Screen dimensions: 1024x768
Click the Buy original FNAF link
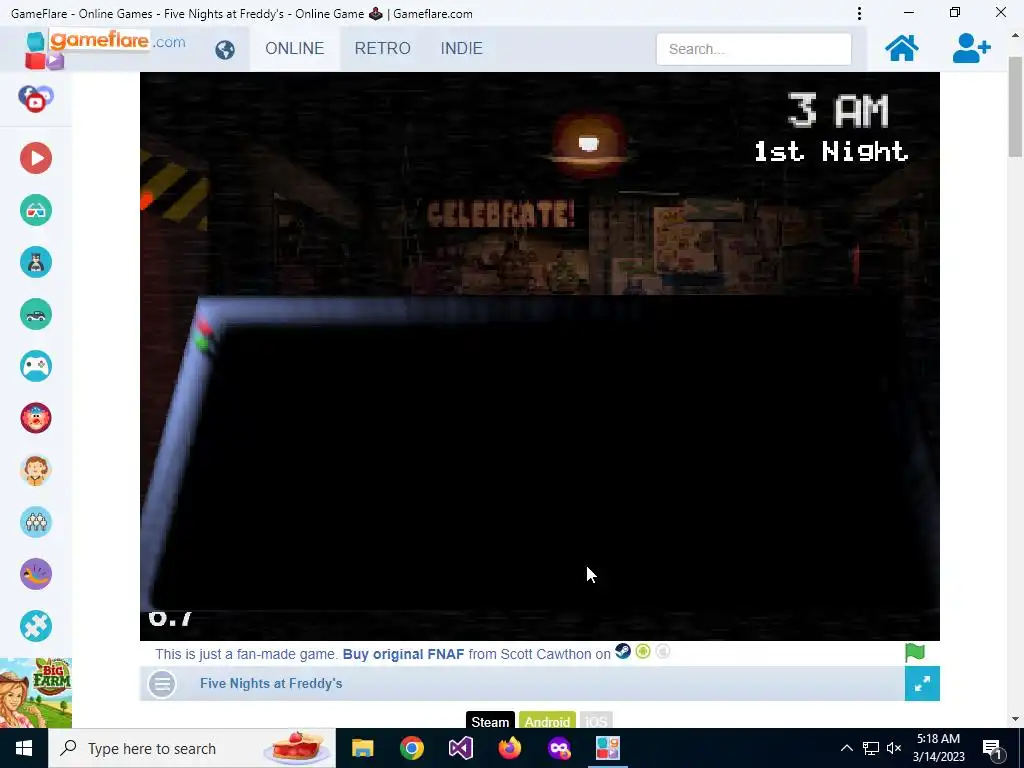(x=404, y=654)
